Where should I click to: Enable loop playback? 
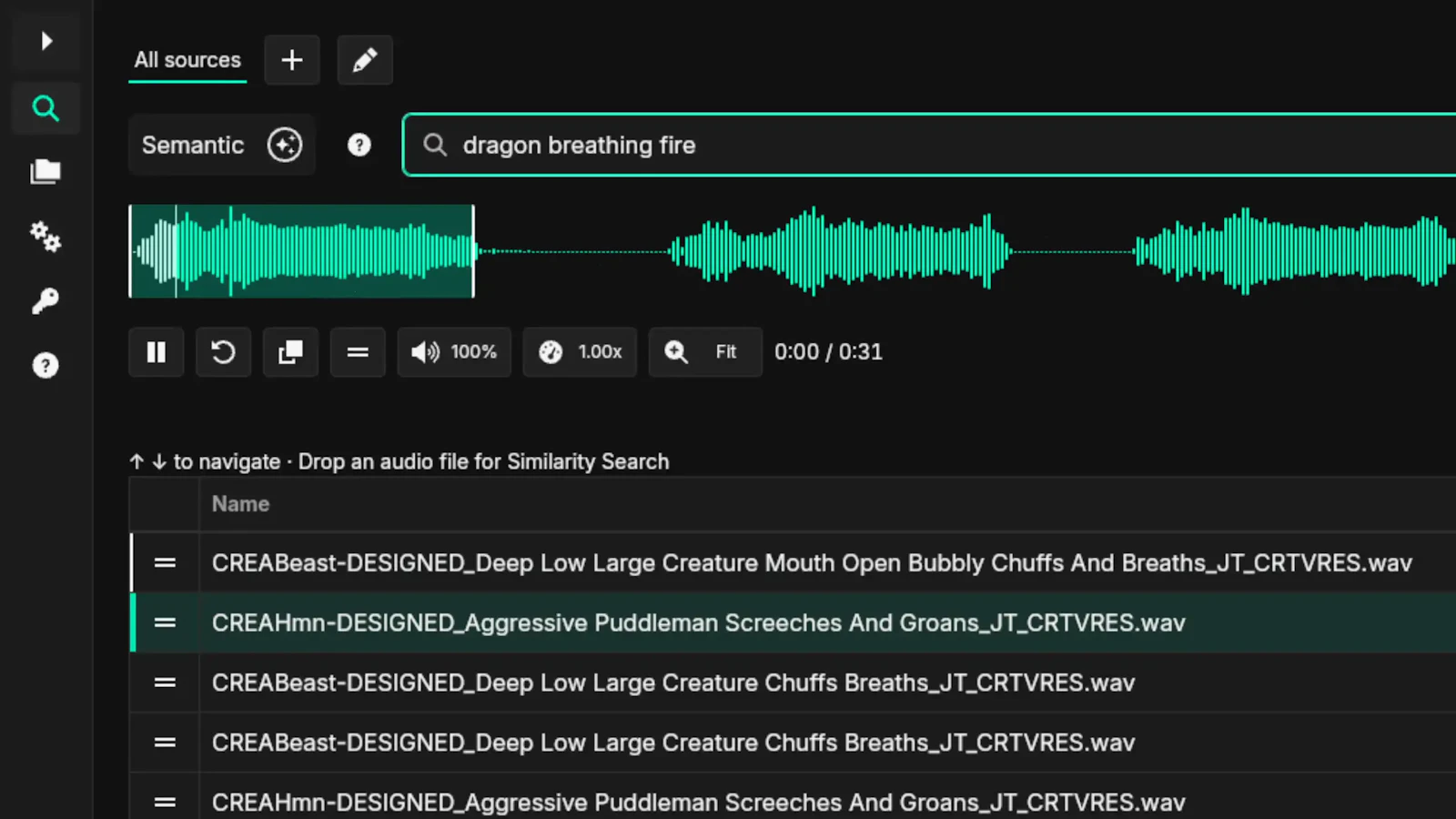223,352
